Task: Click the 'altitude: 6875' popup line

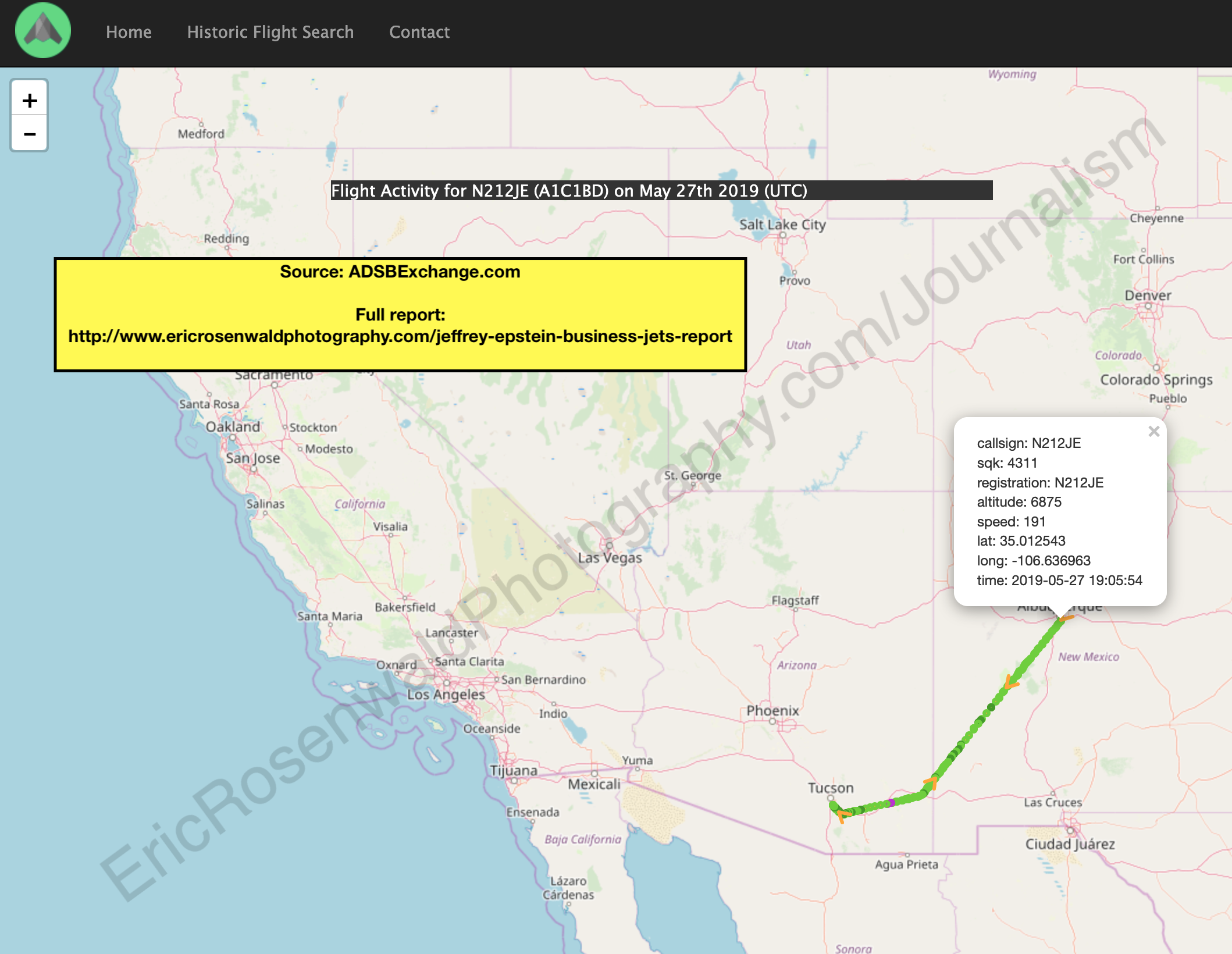Action: pos(1019,502)
